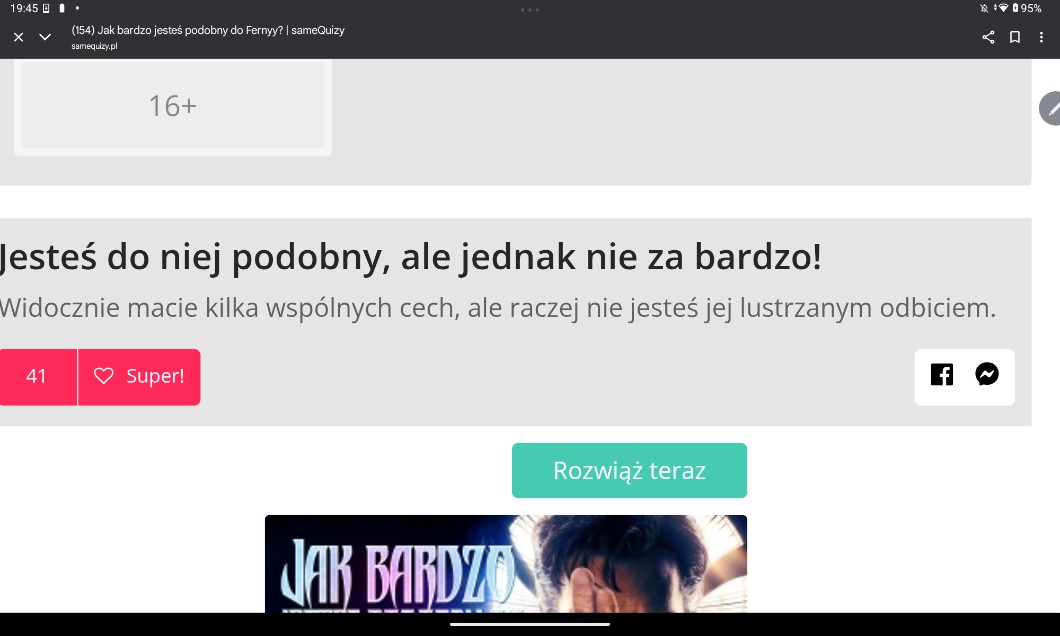Screen dimensions: 1060x636
Task: Tap the samequizy.pl site address
Action: 94,46
